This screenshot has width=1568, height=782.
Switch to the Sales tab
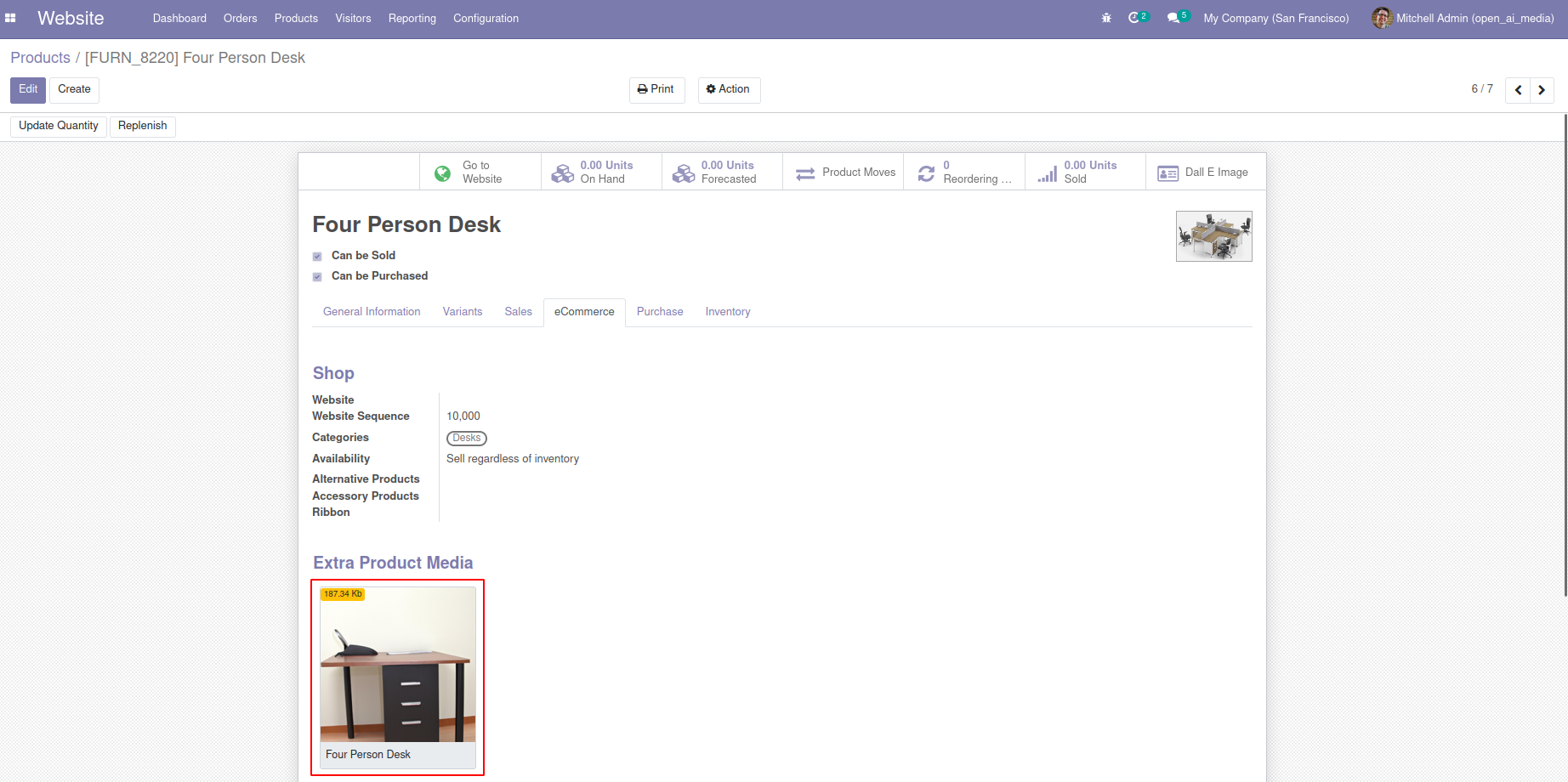pyautogui.click(x=518, y=312)
